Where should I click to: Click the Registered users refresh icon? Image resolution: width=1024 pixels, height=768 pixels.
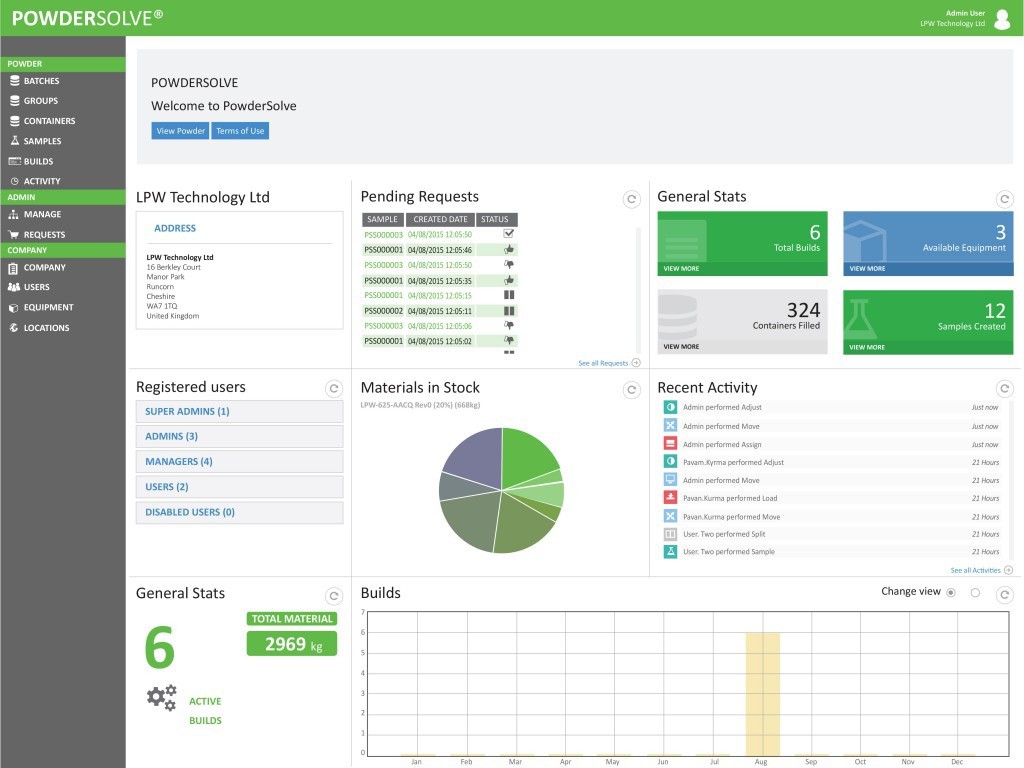(334, 389)
